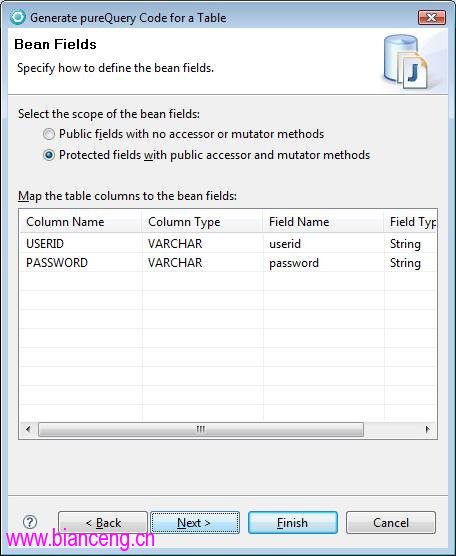Select Public fields with no accessor radio

49,134
